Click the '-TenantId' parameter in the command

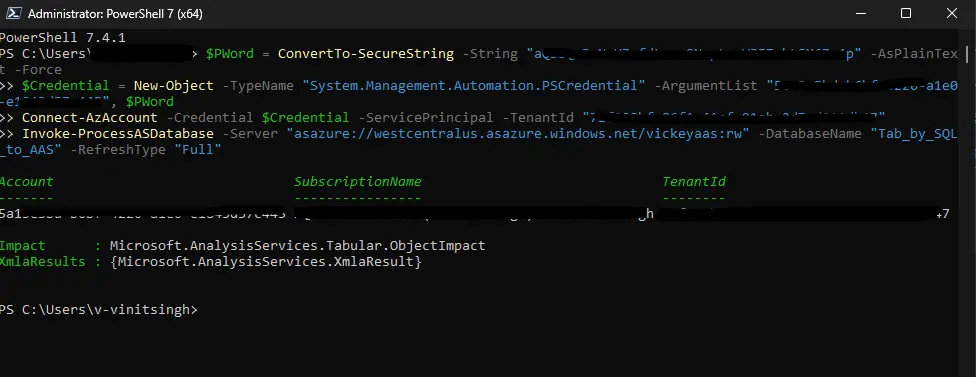[538, 118]
